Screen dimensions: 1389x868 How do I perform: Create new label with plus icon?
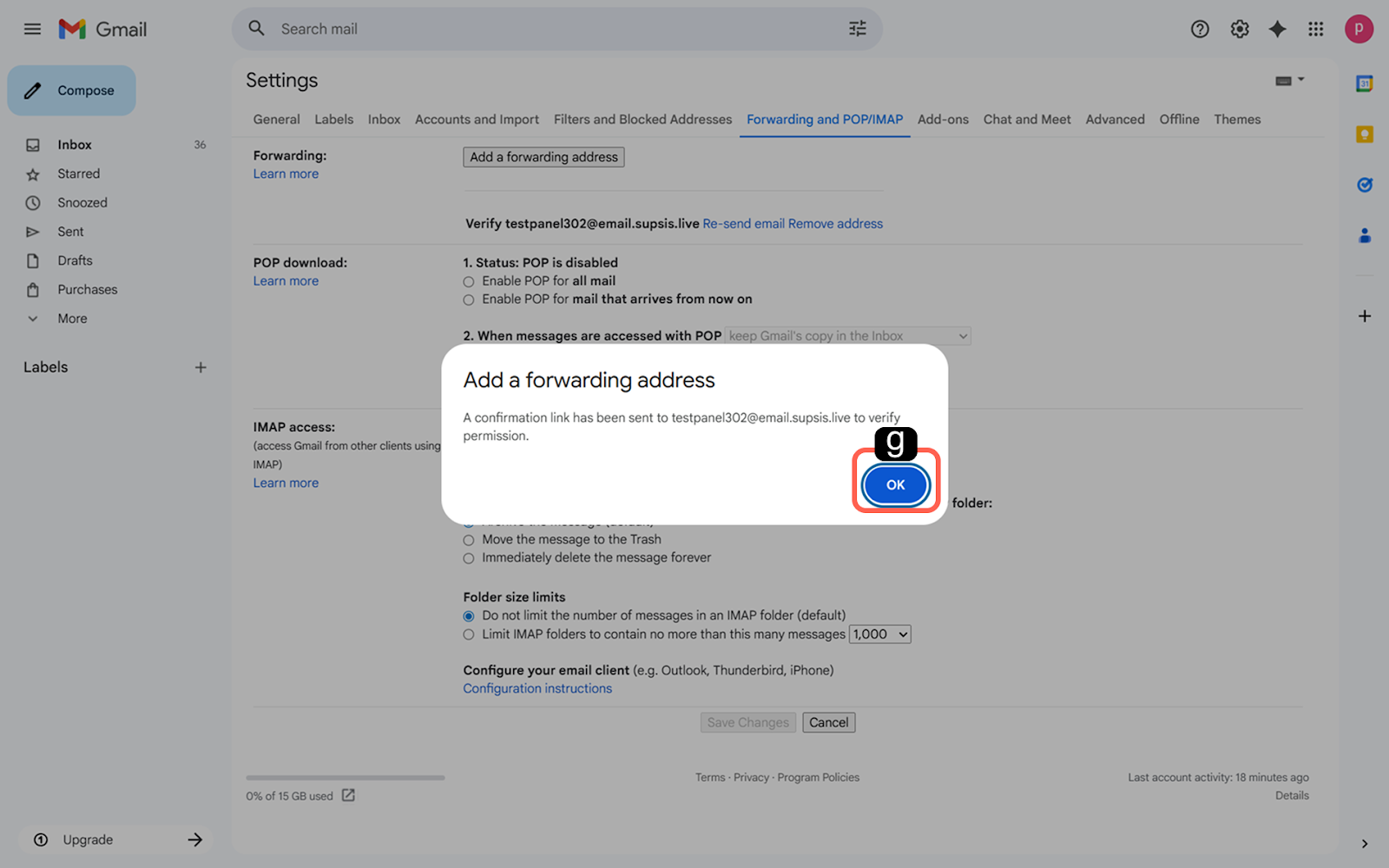tap(201, 367)
